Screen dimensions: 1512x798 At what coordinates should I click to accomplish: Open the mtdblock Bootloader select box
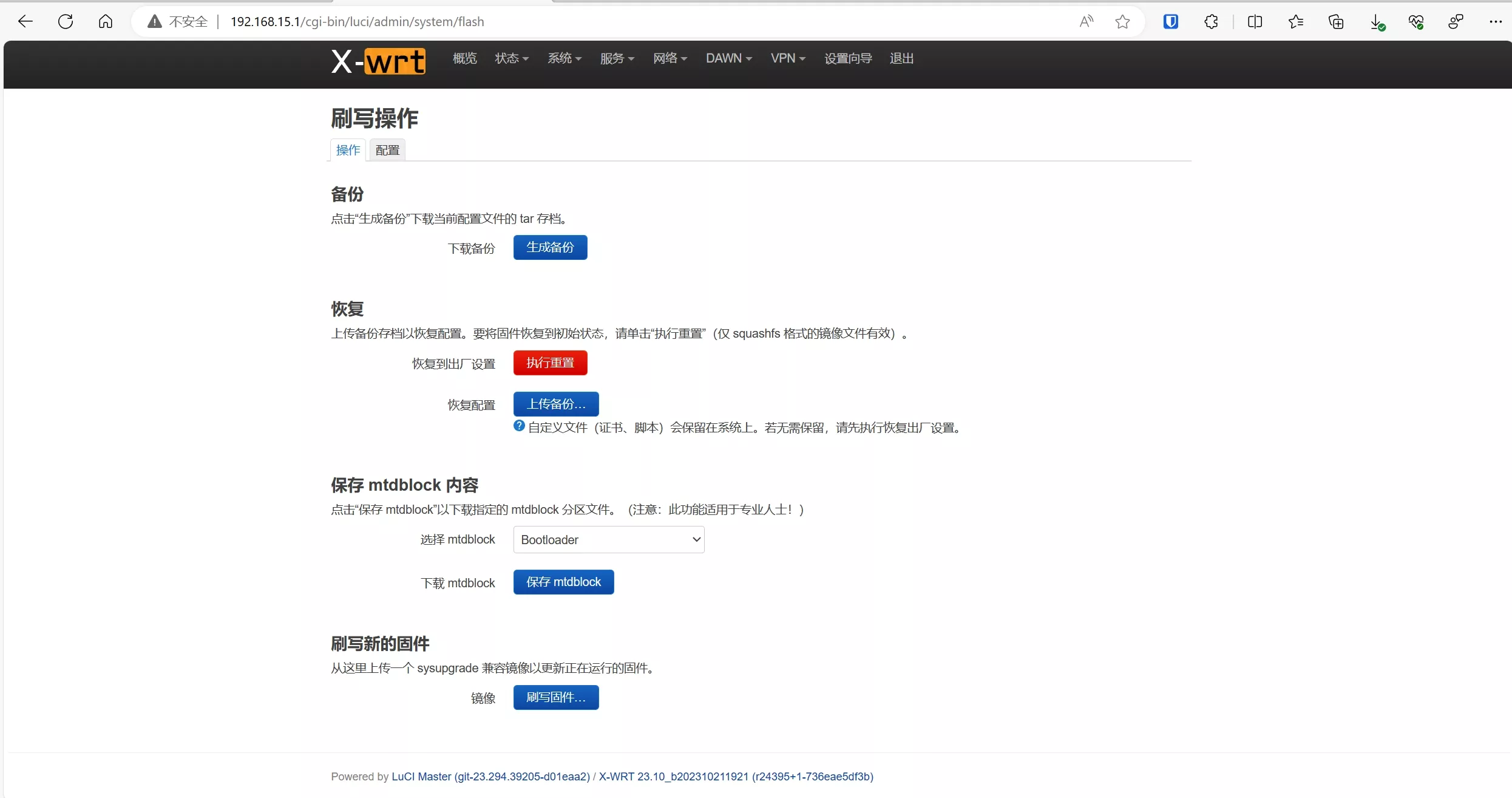[608, 539]
